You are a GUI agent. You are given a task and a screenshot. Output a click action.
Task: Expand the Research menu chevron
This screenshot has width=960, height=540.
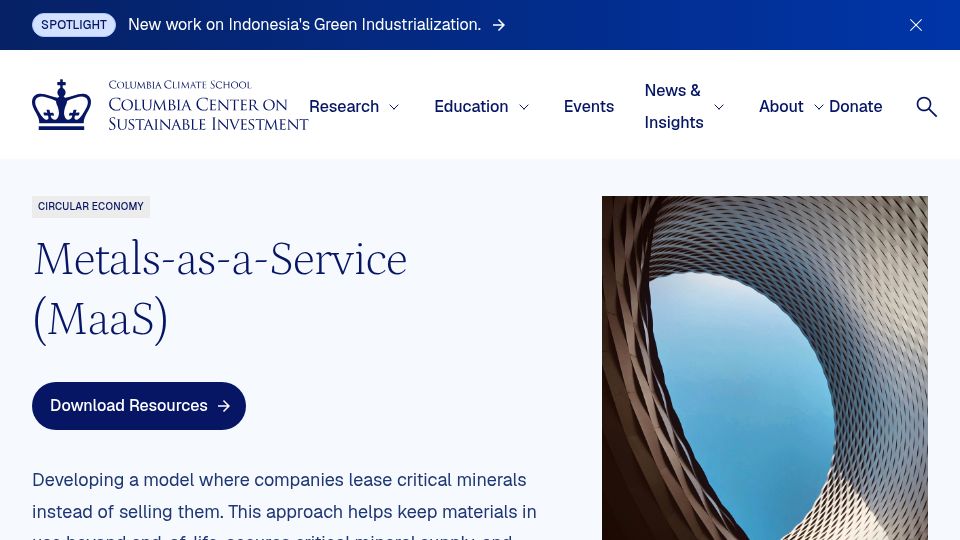[394, 107]
